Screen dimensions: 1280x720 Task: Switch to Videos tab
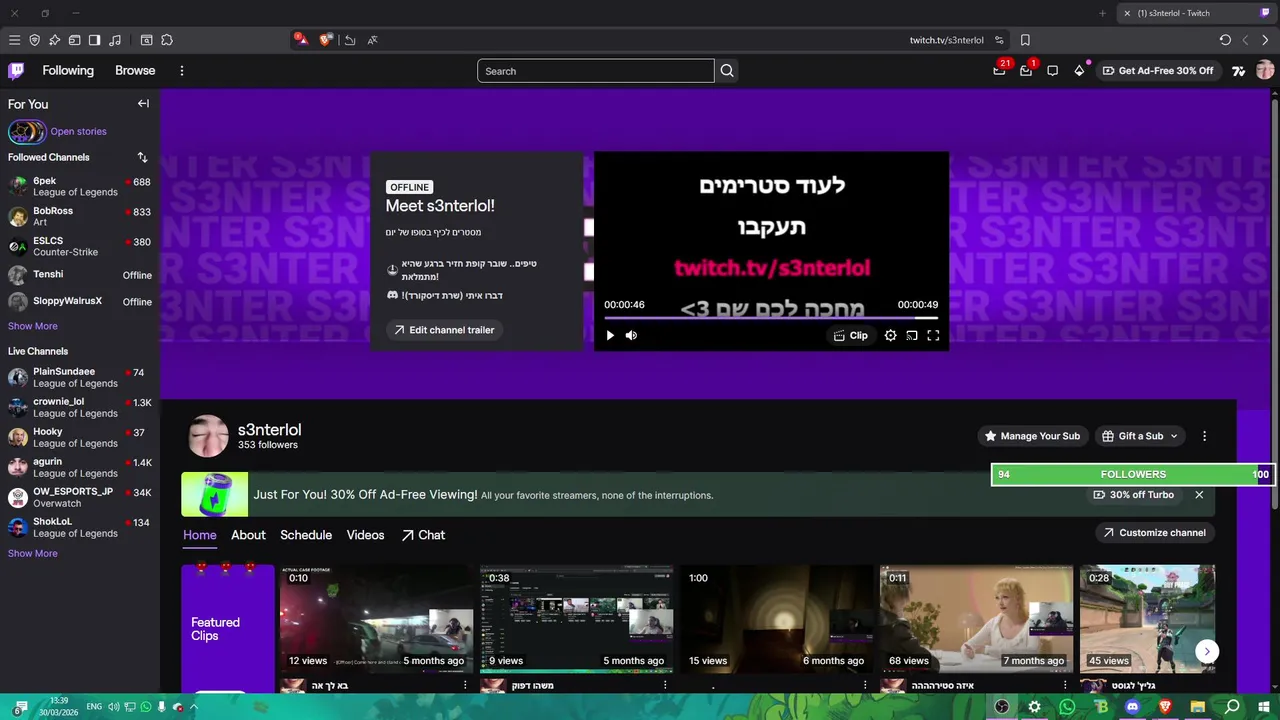click(365, 535)
